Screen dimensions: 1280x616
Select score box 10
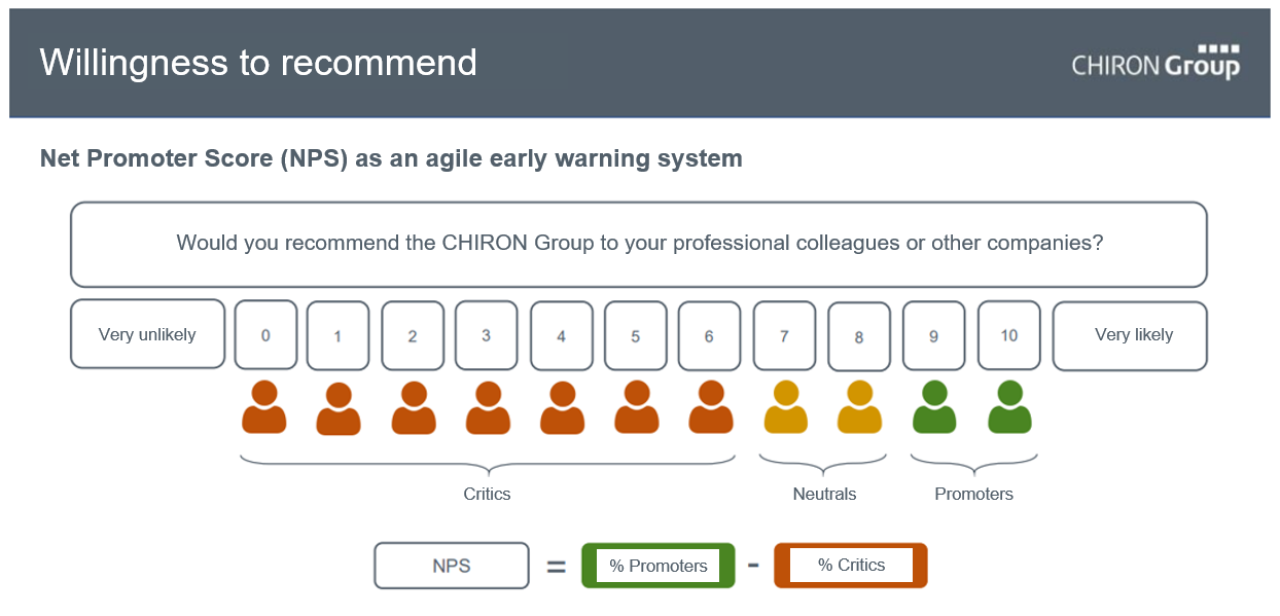click(1009, 335)
